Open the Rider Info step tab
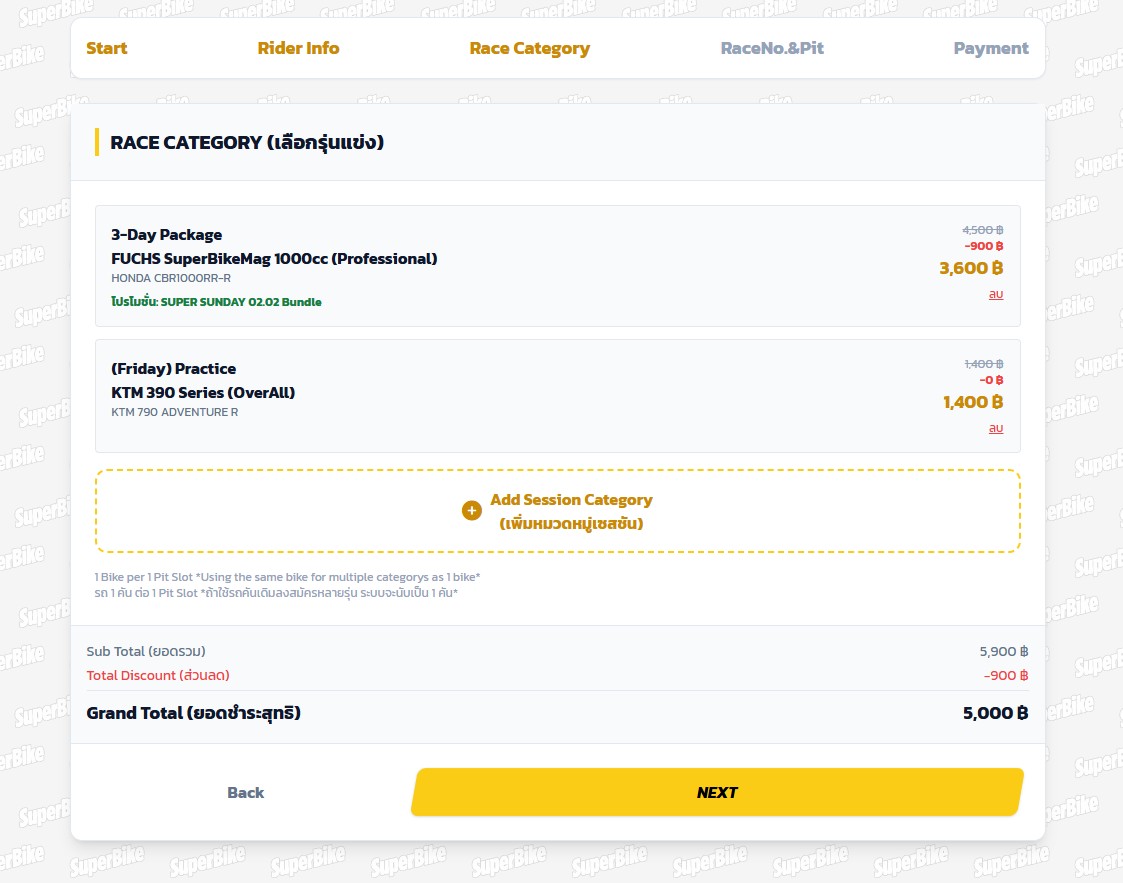The image size is (1123, 883). point(298,48)
